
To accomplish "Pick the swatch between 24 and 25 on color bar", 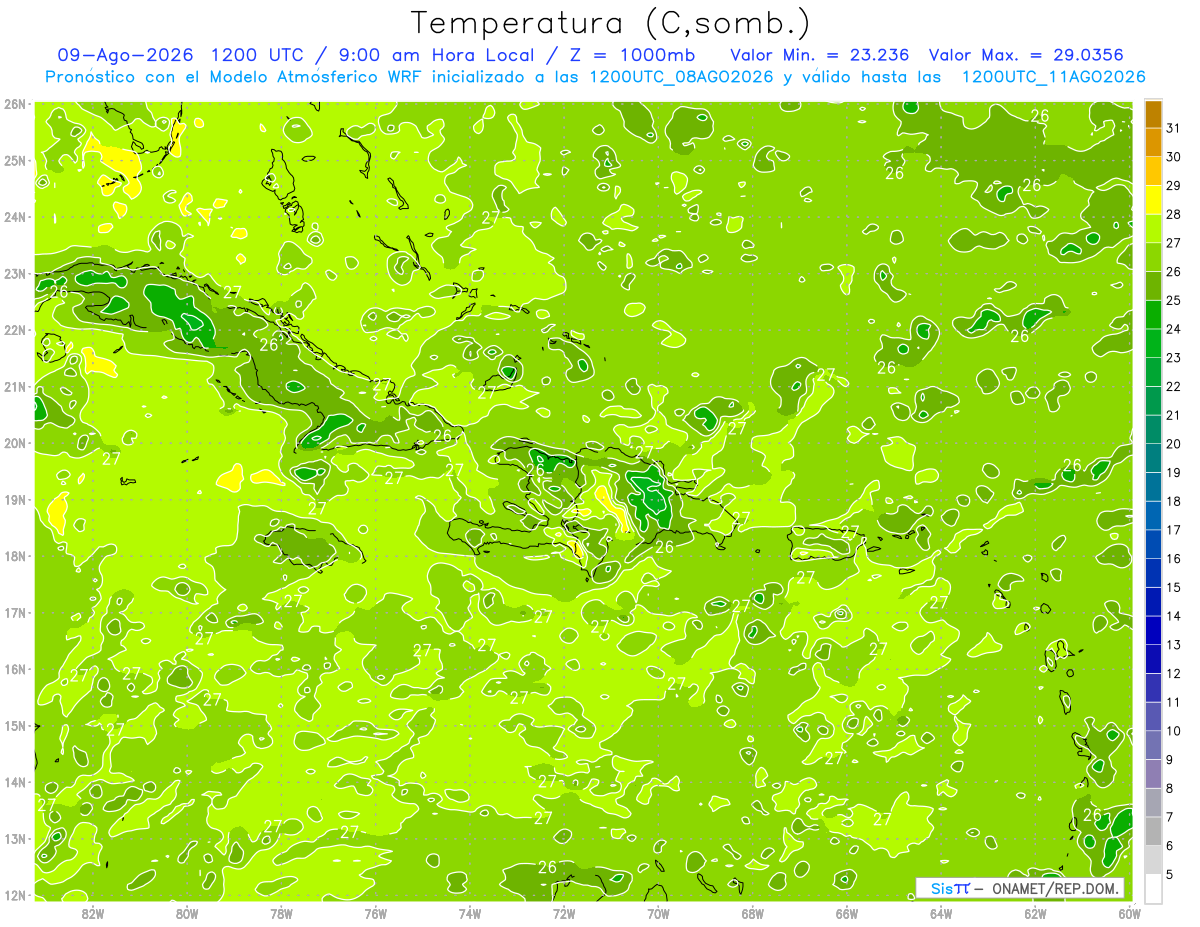I will click(1153, 315).
